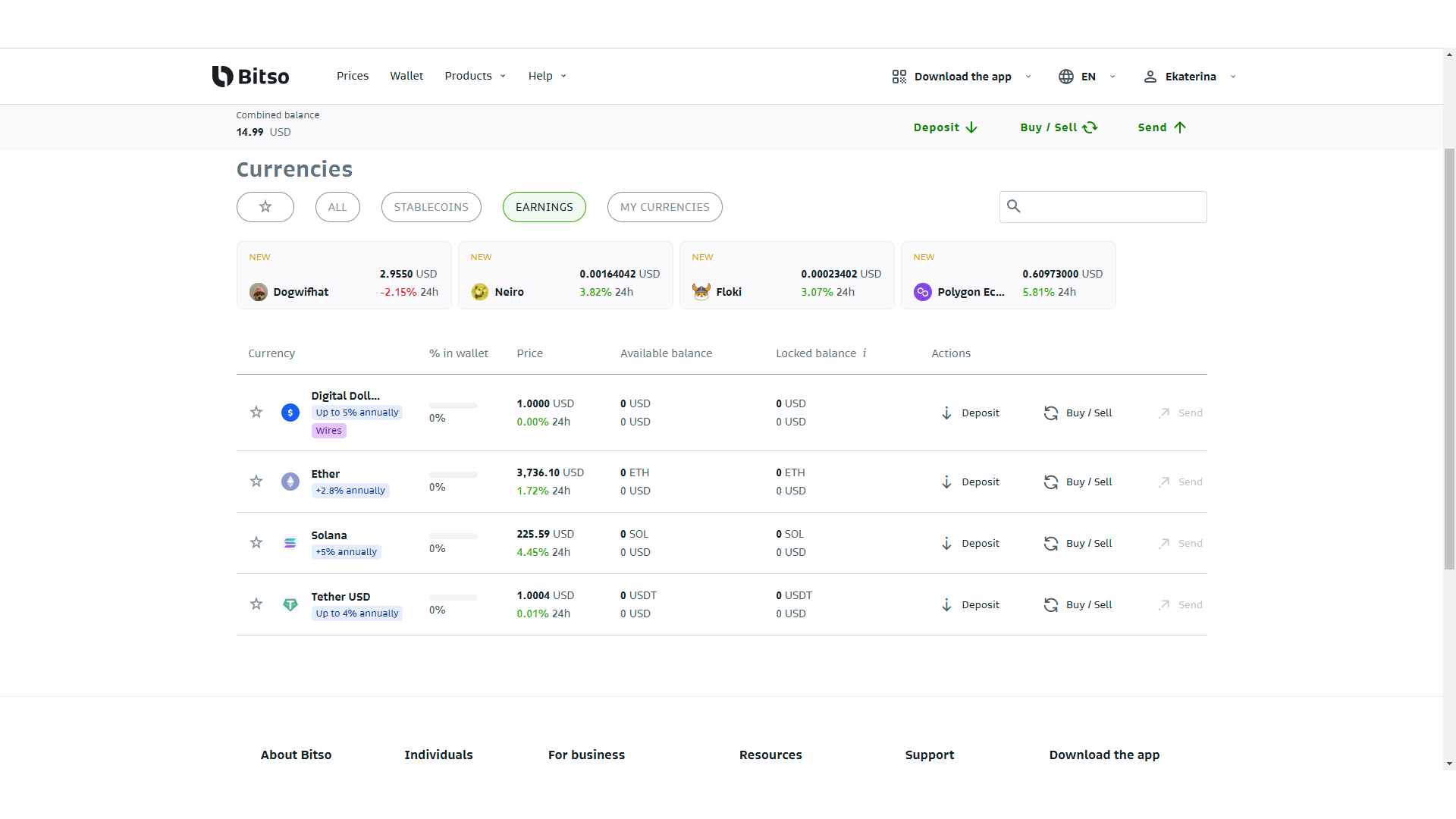Favorite Digital Dollar with its star
This screenshot has width=1456, height=819.
256,412
